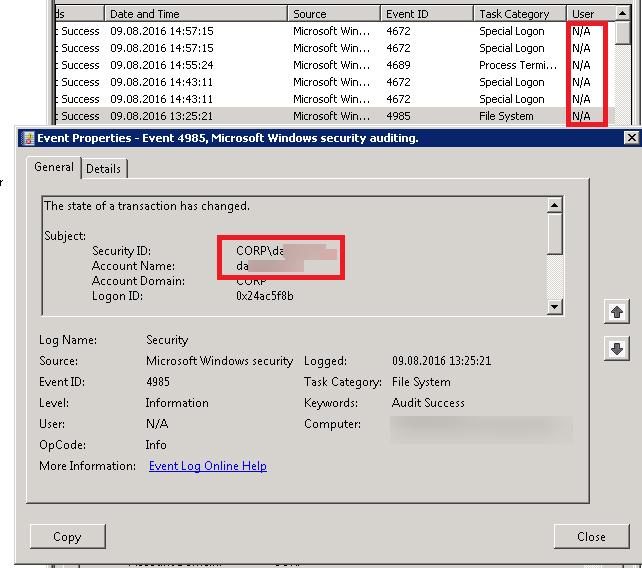Open the Details tab
This screenshot has height=568, width=642.
(103, 169)
